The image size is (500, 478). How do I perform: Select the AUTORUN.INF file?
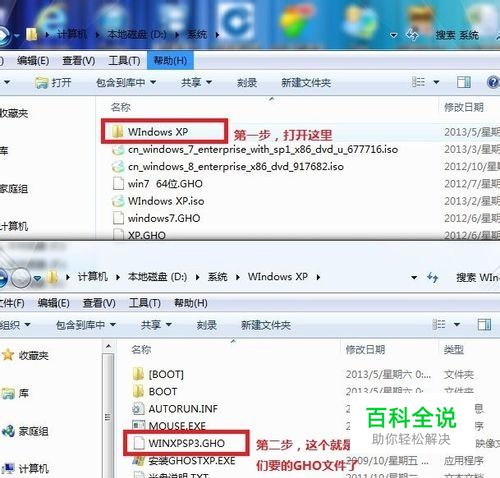(175, 409)
